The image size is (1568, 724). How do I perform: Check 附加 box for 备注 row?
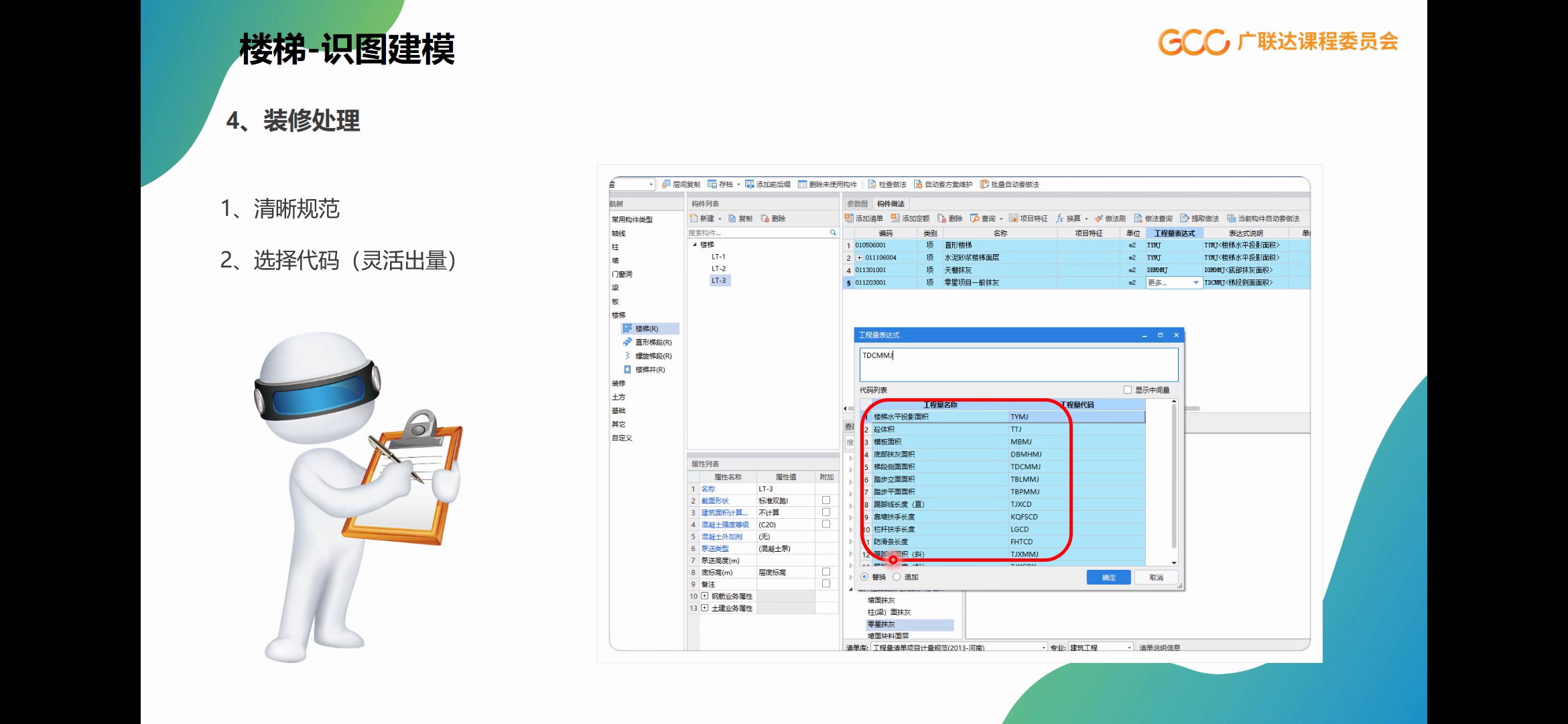coord(826,584)
